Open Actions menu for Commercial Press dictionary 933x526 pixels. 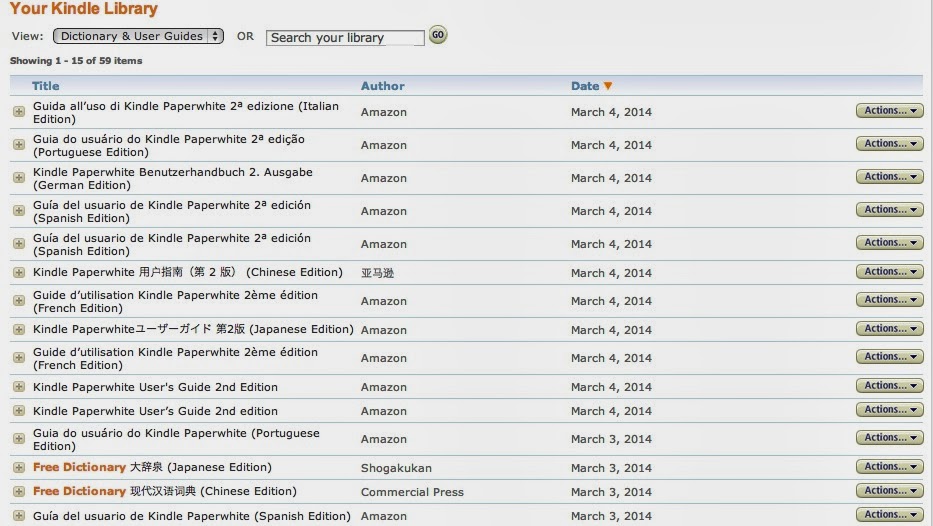click(x=890, y=490)
